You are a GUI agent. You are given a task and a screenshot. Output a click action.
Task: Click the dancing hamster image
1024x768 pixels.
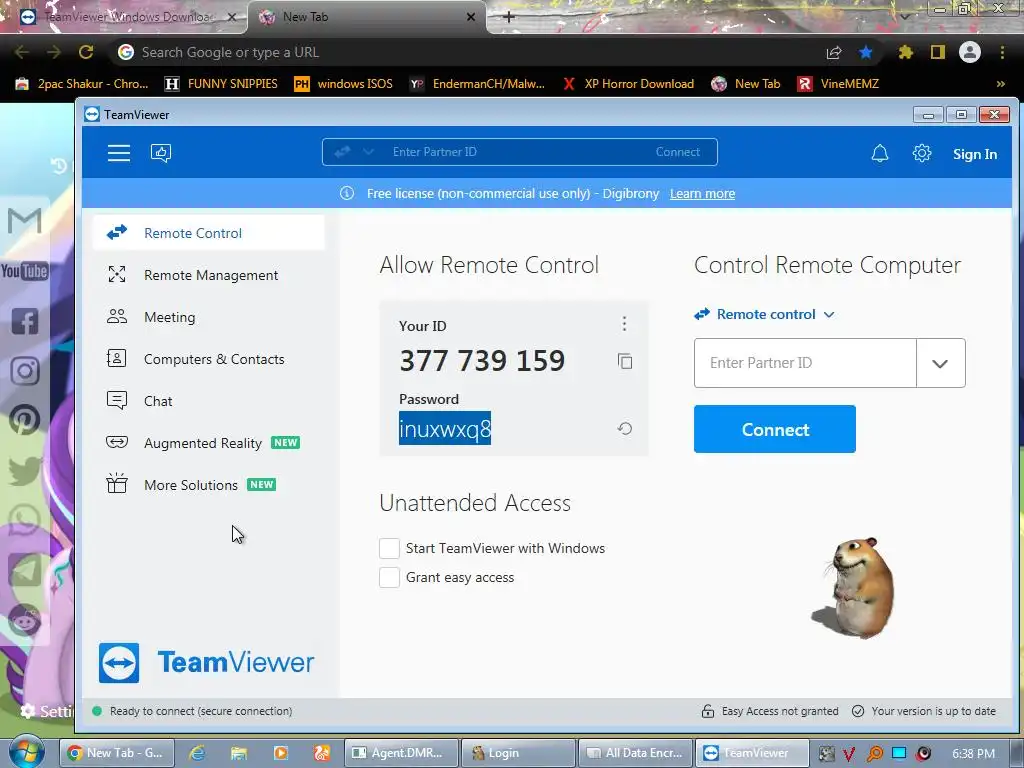[855, 587]
